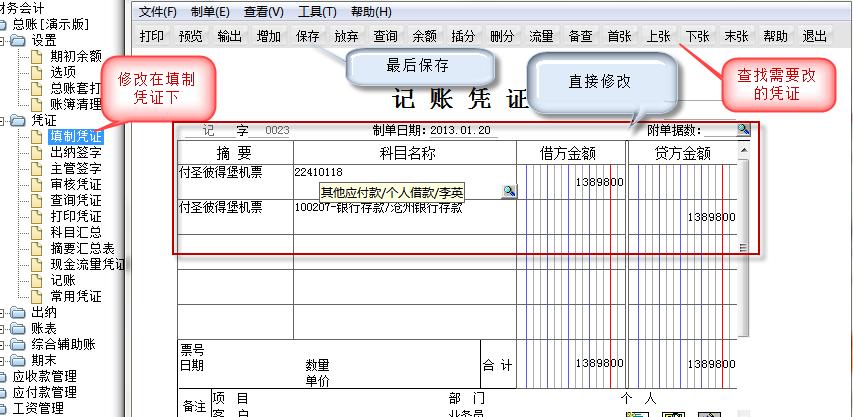This screenshot has height=417, width=853.
Task: Click the 输出 toolbar button
Action: (230, 36)
